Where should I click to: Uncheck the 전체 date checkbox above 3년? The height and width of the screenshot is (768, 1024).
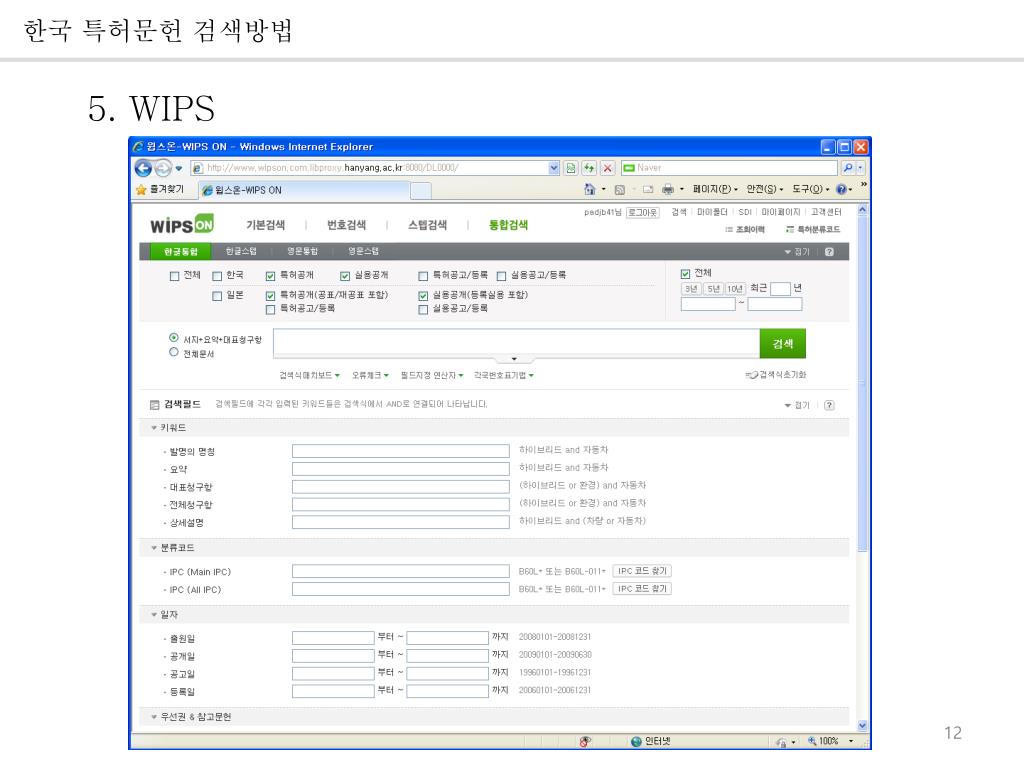coord(685,274)
